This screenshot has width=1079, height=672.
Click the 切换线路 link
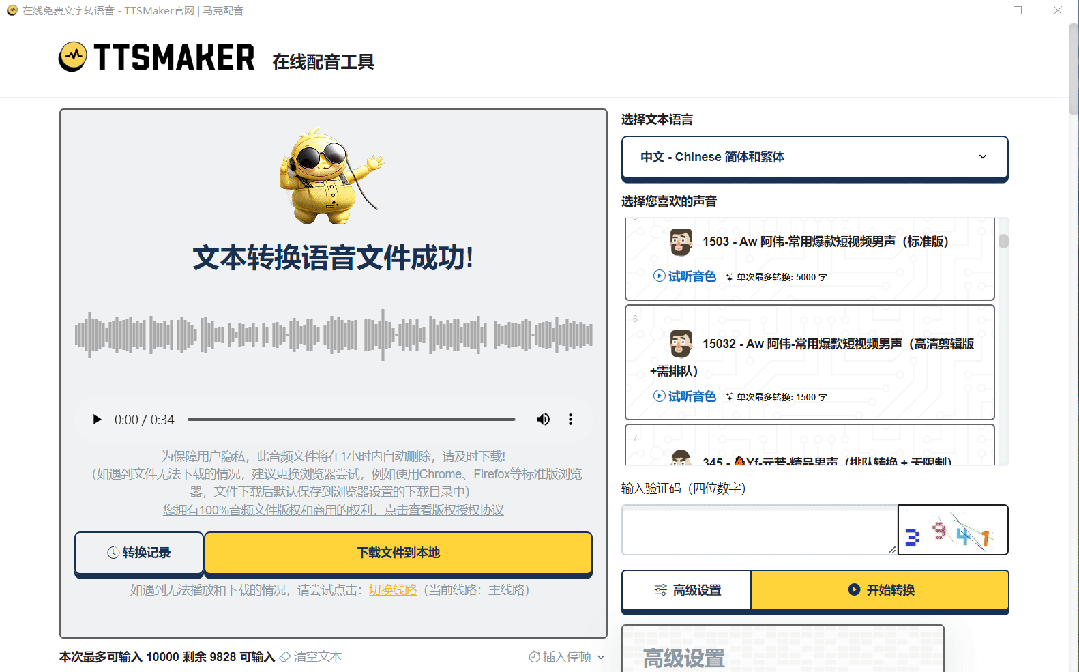coord(393,589)
